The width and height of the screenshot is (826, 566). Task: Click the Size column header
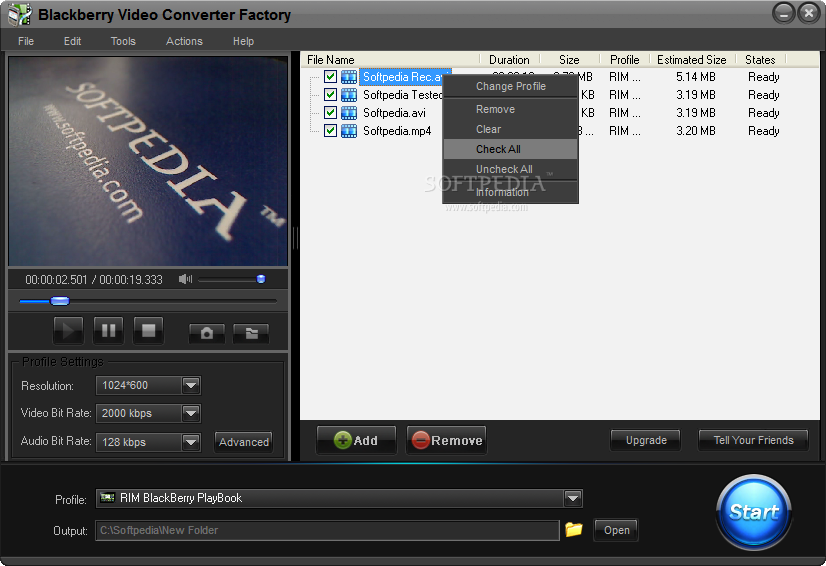coord(569,60)
